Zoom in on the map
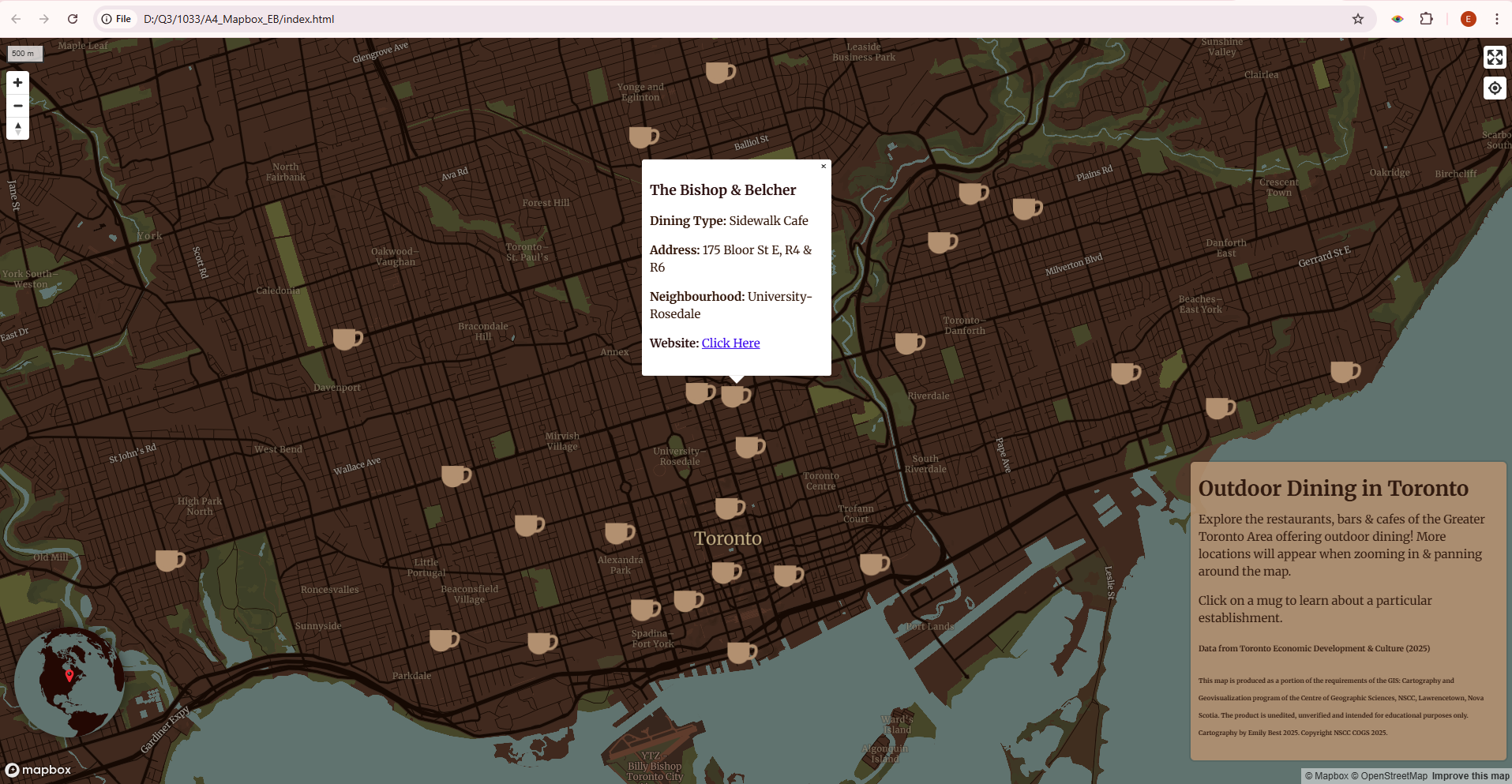This screenshot has width=1512, height=784. point(17,83)
